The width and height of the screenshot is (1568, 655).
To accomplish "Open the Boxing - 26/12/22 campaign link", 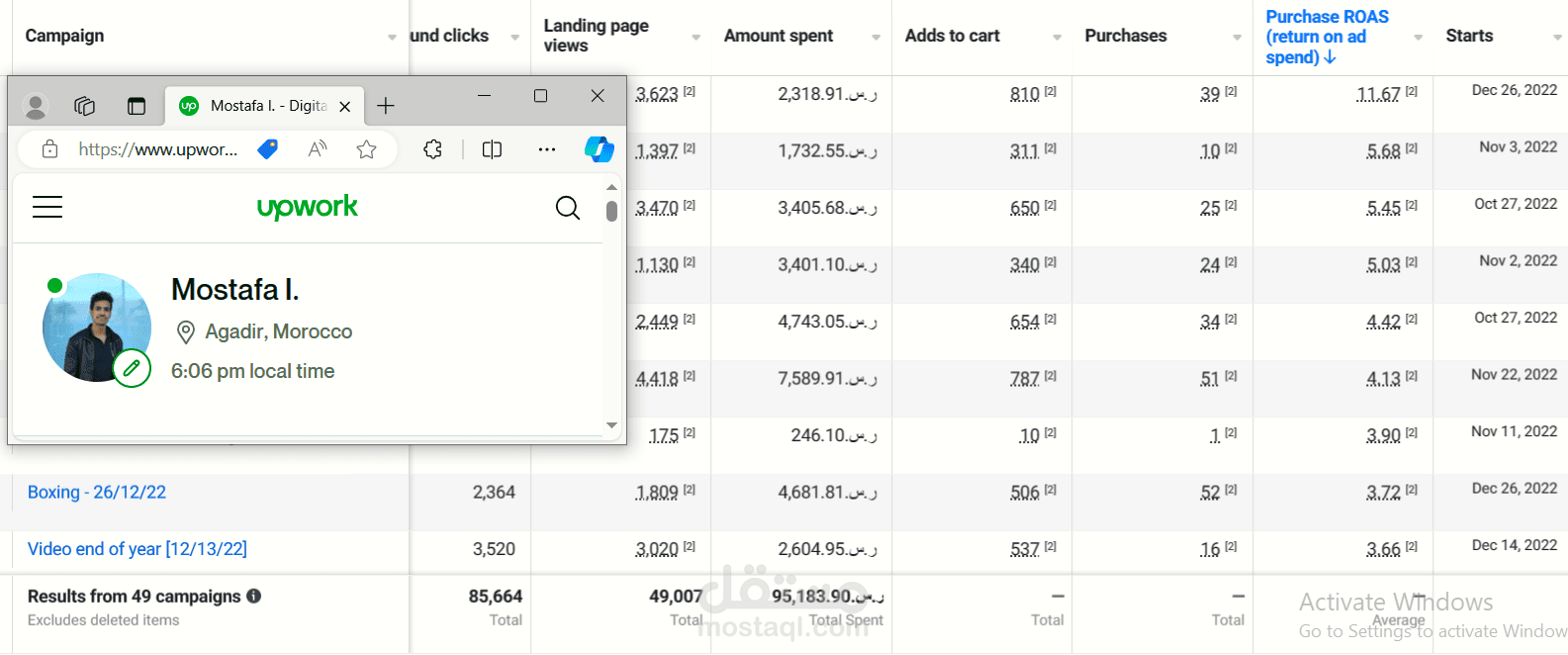I will click(96, 492).
